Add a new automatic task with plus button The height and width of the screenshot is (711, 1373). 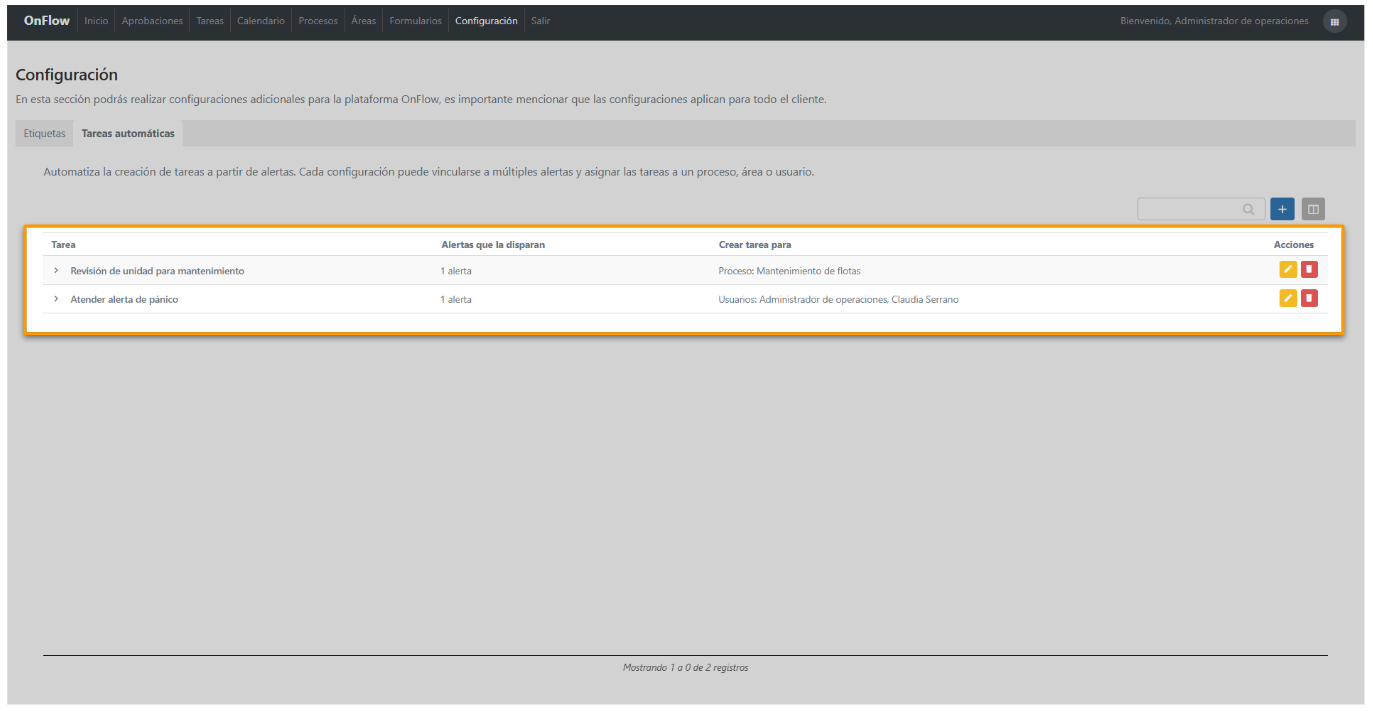pyautogui.click(x=1282, y=209)
